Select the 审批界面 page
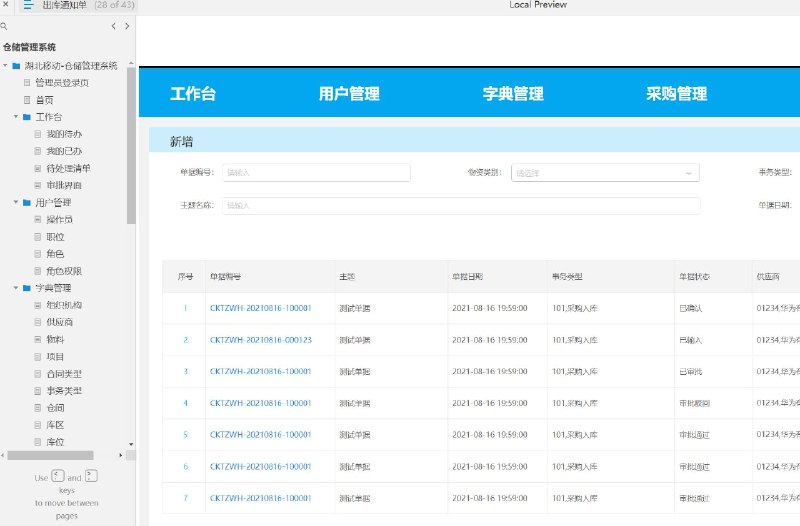800x526 pixels. pos(64,185)
